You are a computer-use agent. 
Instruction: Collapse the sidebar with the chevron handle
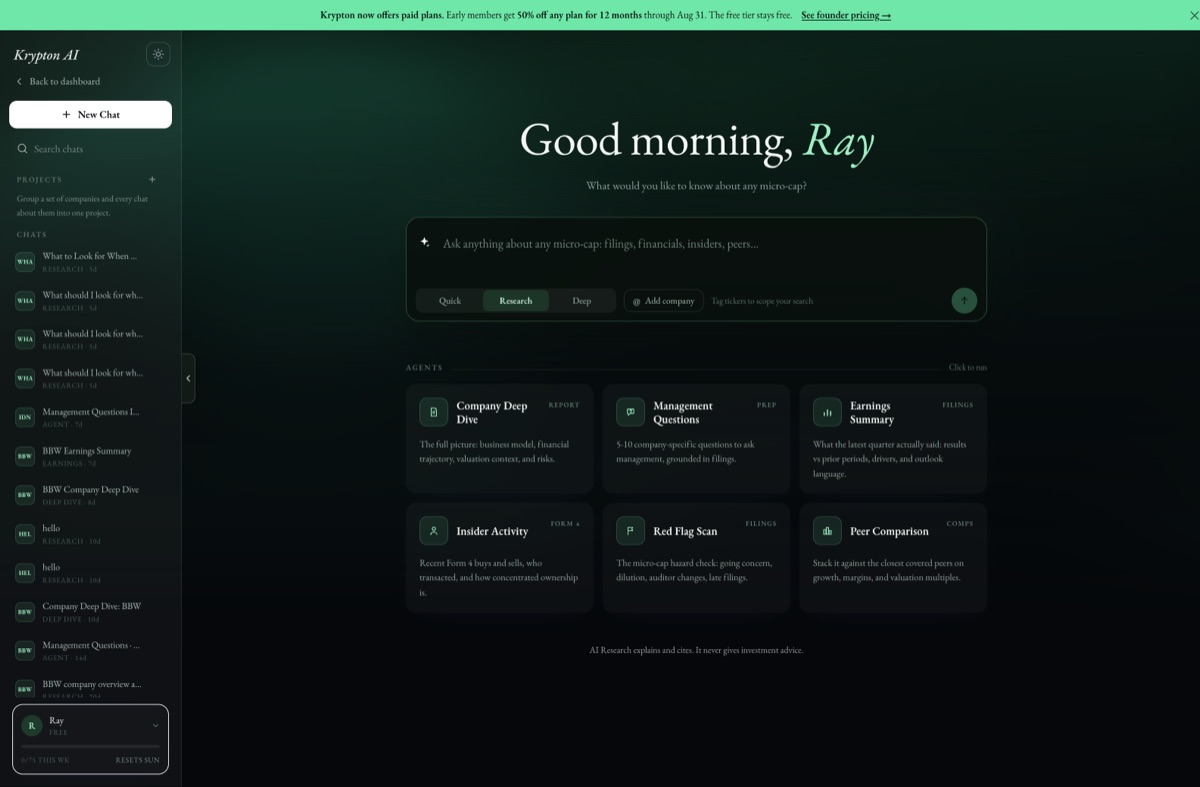coord(188,378)
